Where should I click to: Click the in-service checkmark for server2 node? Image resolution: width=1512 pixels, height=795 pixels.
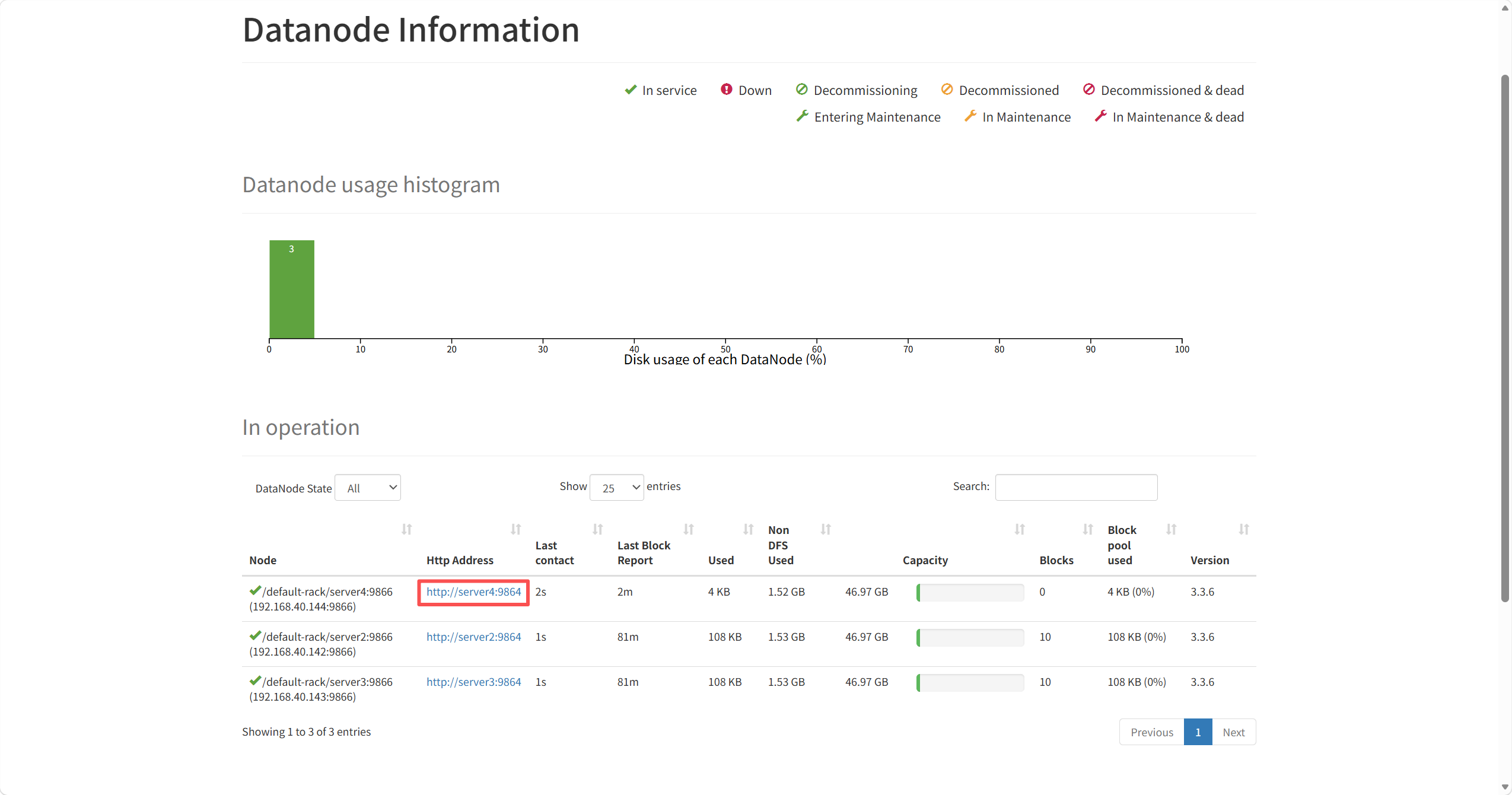(255, 635)
